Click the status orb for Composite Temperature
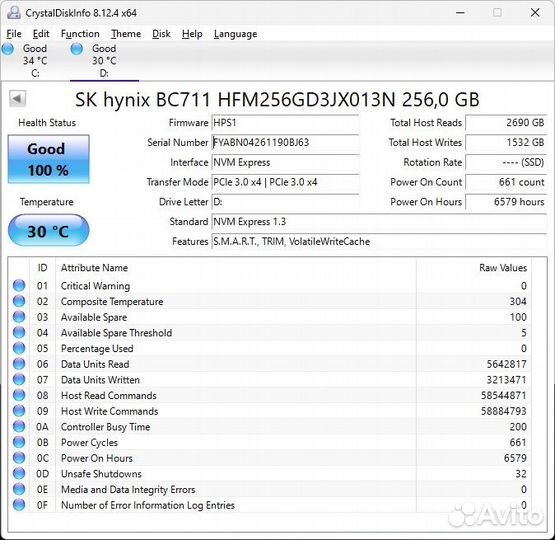 pyautogui.click(x=19, y=301)
